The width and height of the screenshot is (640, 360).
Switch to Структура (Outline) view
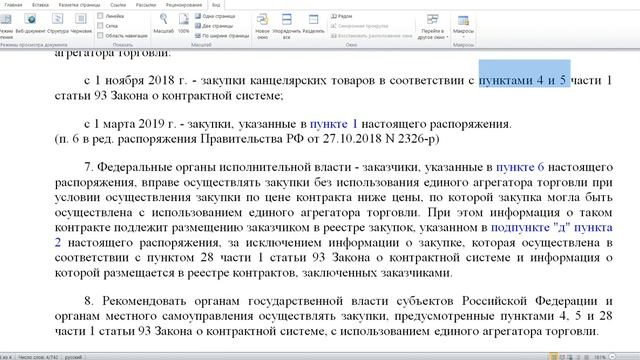point(58,23)
